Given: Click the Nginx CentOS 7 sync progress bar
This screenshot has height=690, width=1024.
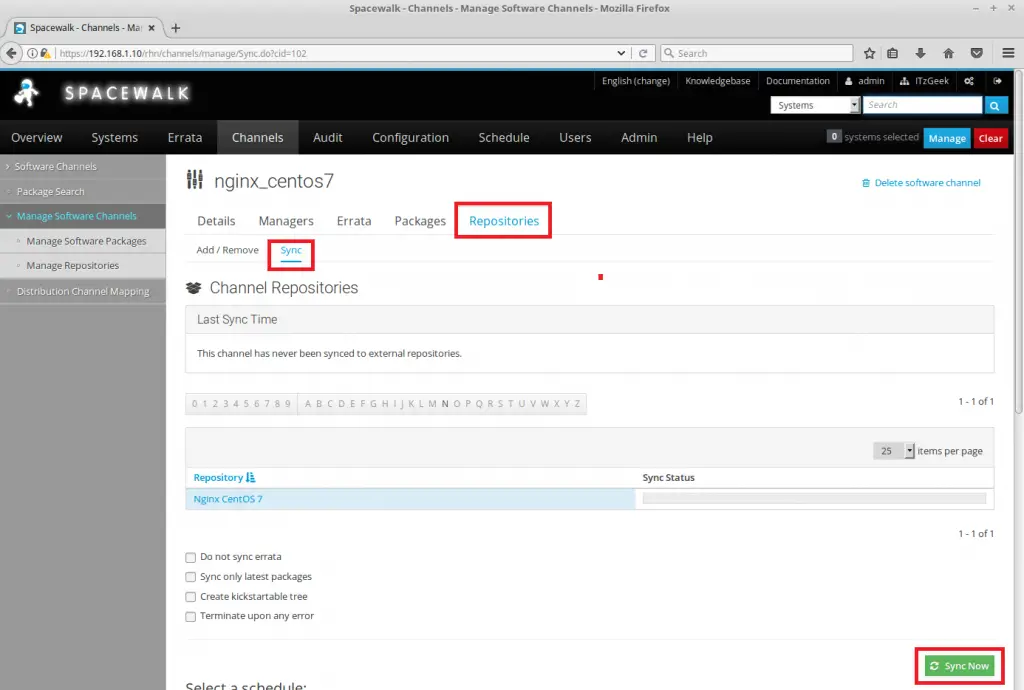Looking at the screenshot, I should (814, 499).
